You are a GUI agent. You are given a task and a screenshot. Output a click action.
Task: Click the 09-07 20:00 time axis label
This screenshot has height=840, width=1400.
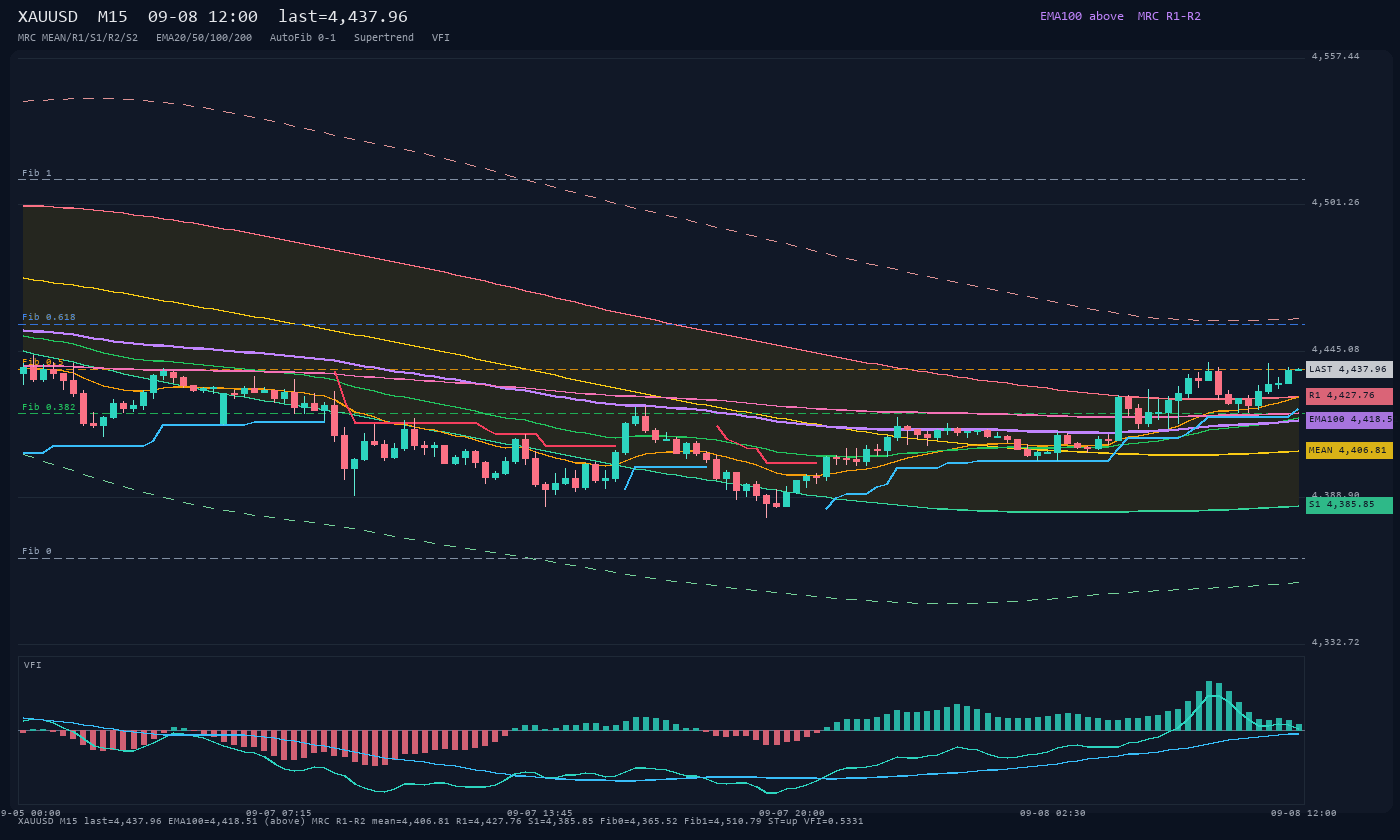click(x=792, y=813)
